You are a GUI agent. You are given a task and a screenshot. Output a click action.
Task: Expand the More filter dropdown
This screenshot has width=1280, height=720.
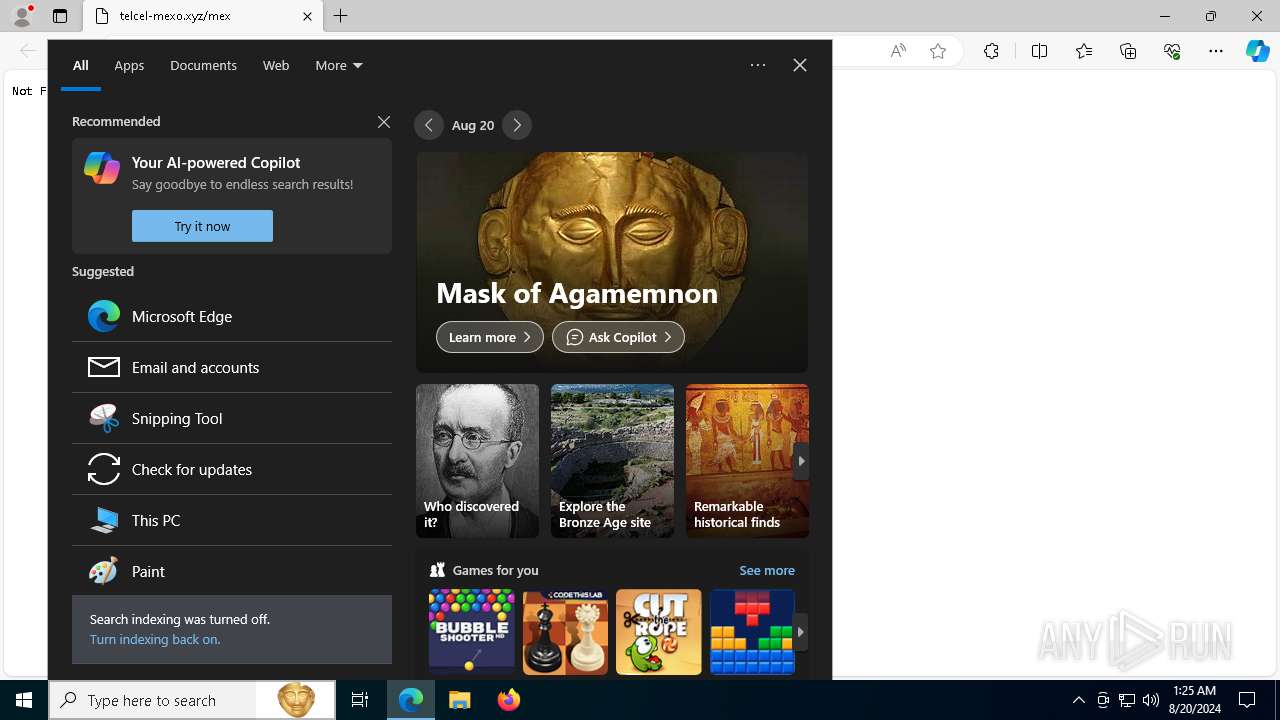339,65
